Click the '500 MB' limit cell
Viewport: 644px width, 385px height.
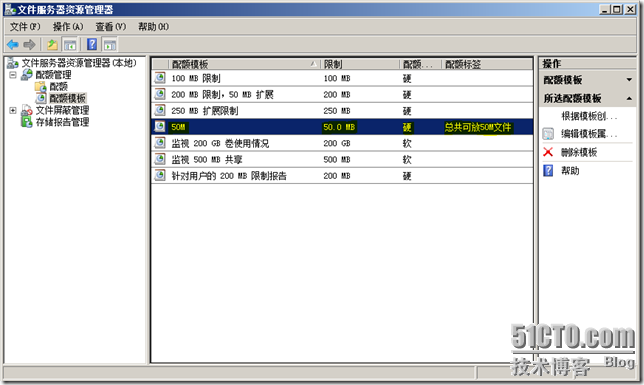[x=337, y=159]
